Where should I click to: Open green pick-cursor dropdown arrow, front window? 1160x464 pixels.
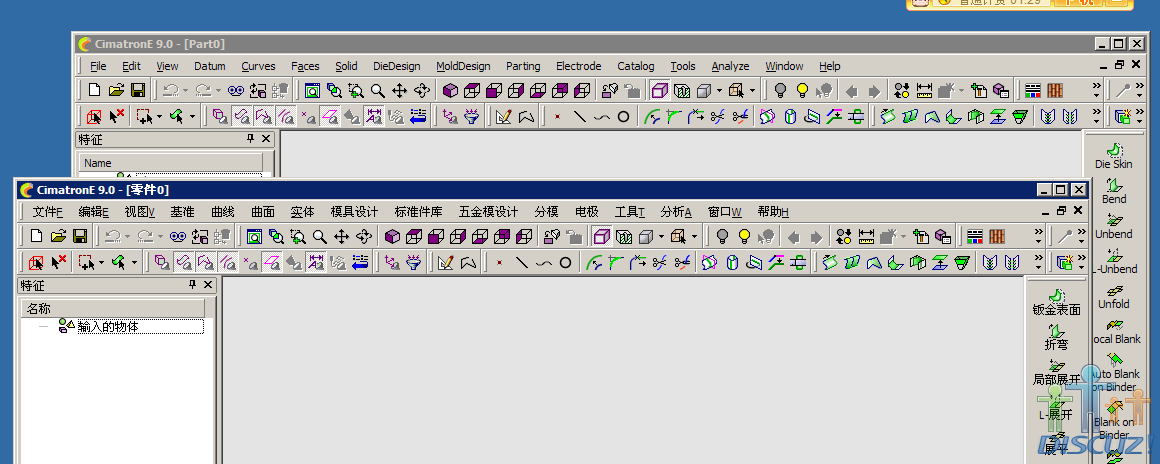(134, 262)
